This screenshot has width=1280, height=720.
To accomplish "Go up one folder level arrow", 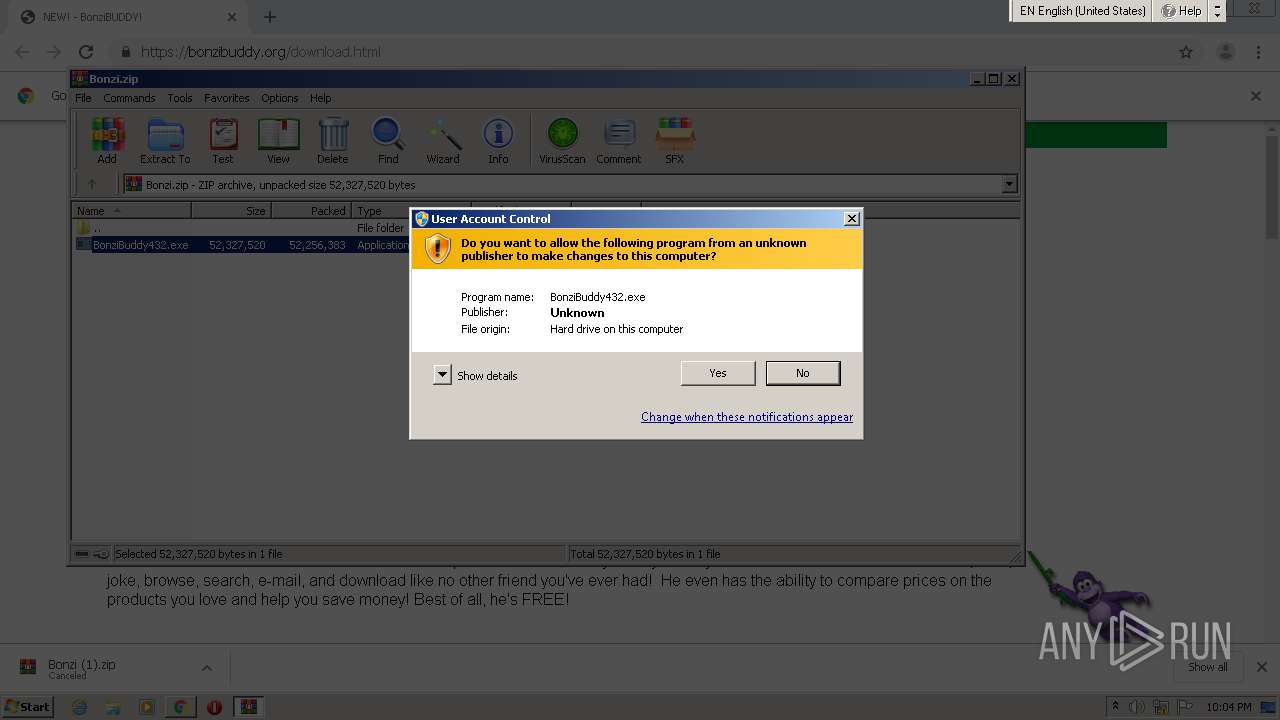I will click(92, 185).
